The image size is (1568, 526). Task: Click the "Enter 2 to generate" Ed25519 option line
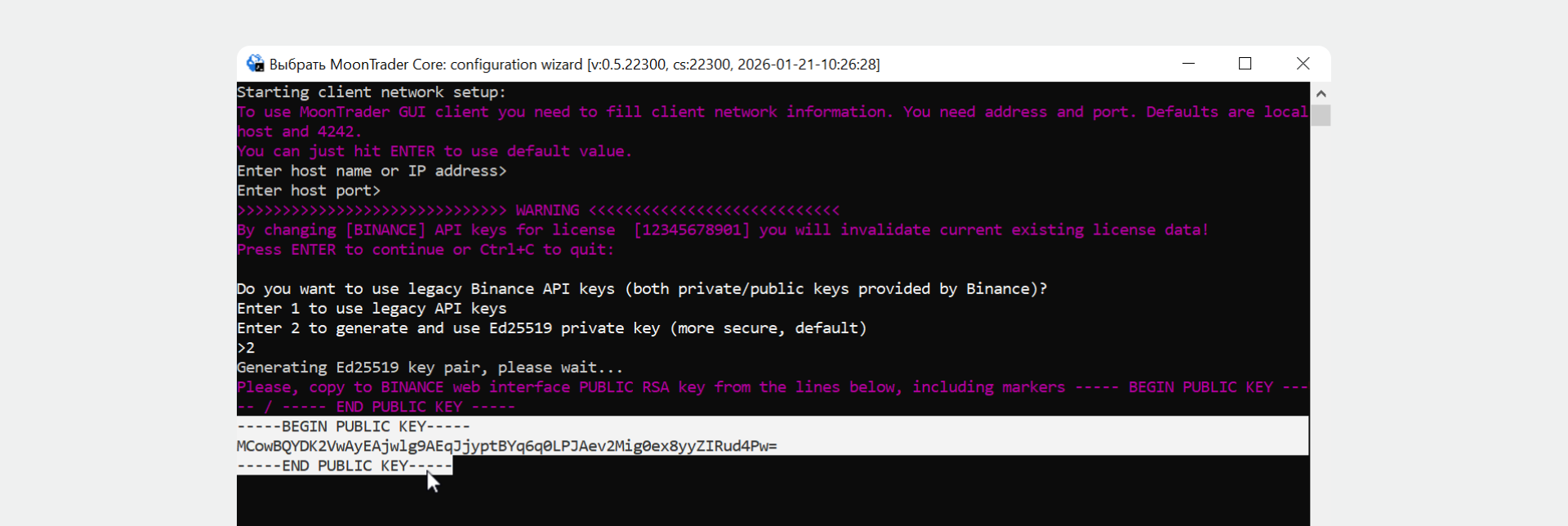[551, 328]
